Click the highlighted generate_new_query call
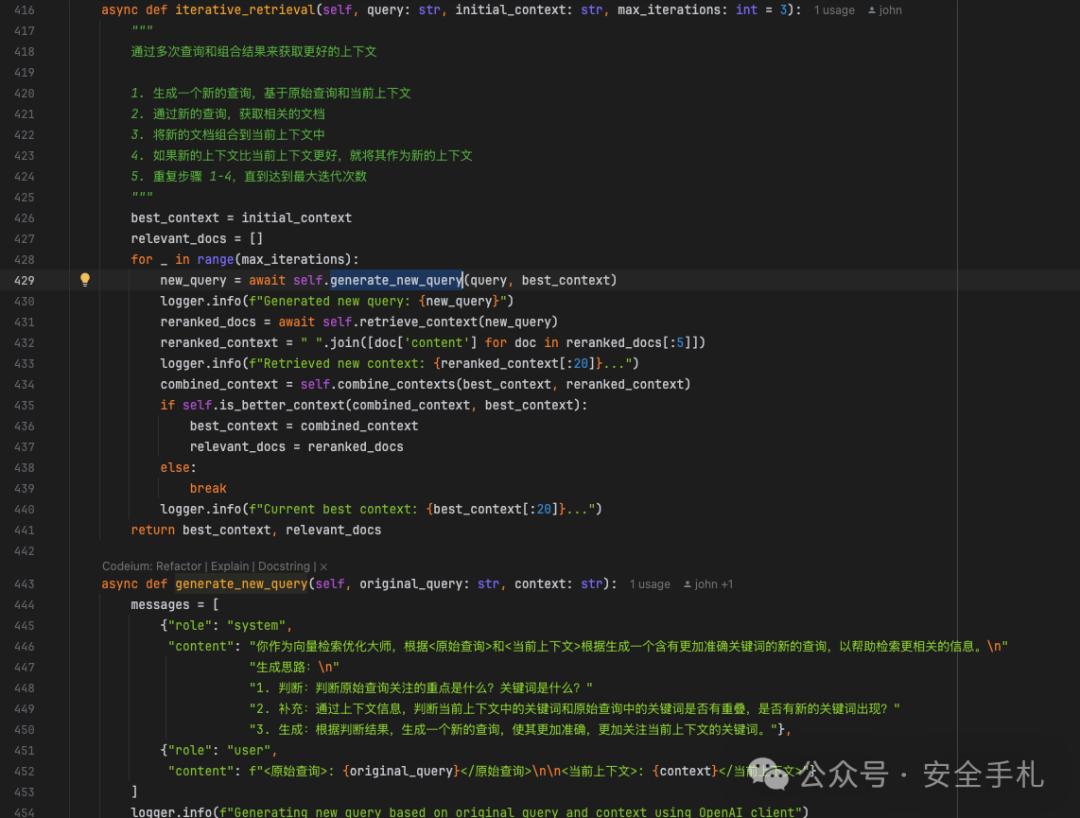The height and width of the screenshot is (818, 1080). [x=396, y=280]
